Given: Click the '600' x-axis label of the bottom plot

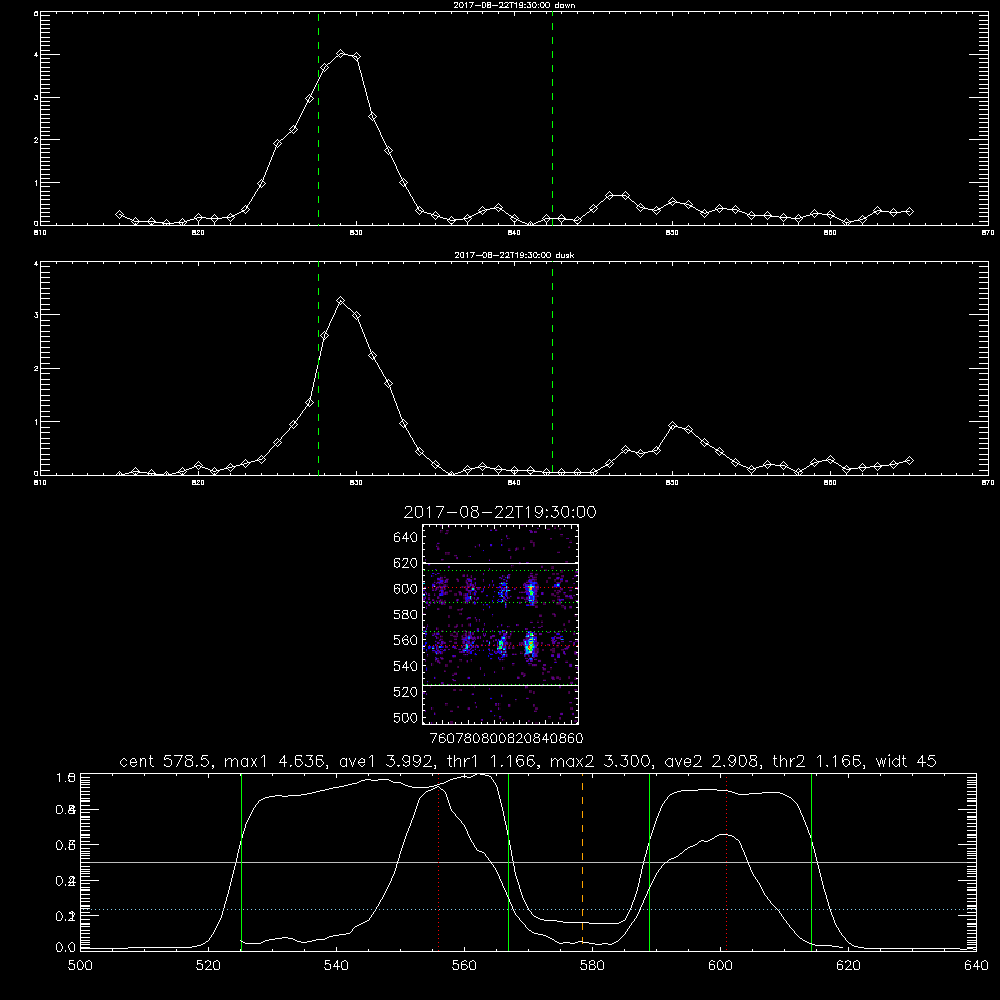Looking at the screenshot, I should click(x=720, y=966).
